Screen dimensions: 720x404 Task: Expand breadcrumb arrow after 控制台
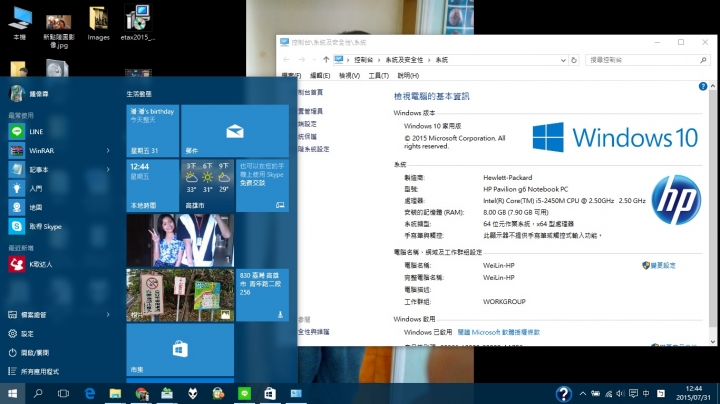[x=379, y=60]
